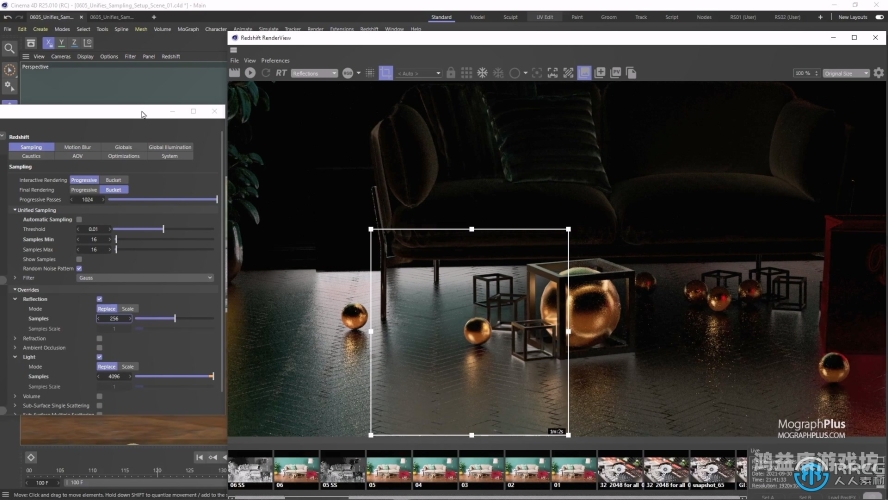Click the lock icon in RenderView toolbar
The image size is (888, 500).
451,73
